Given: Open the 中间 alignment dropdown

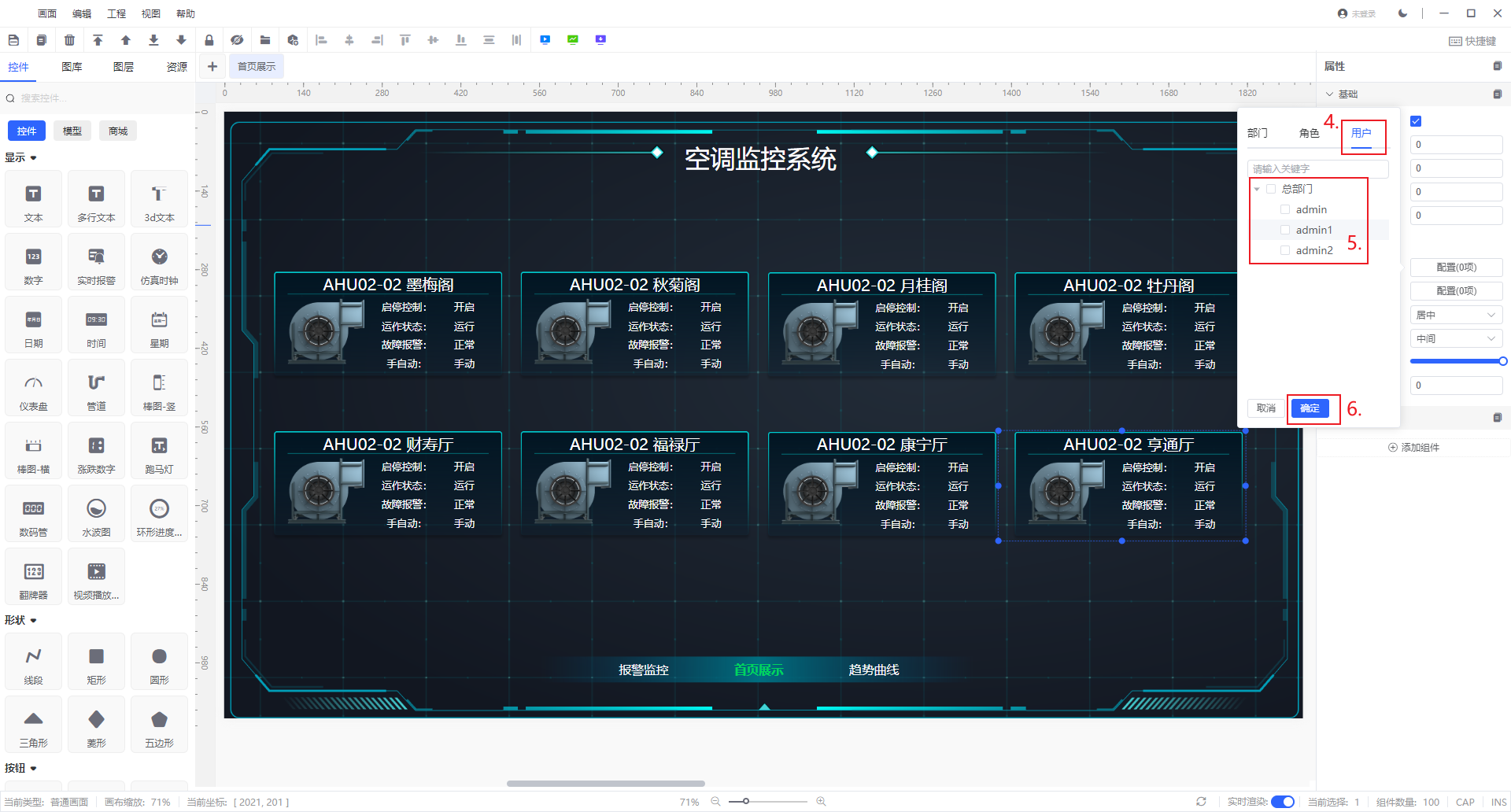Looking at the screenshot, I should point(1456,338).
